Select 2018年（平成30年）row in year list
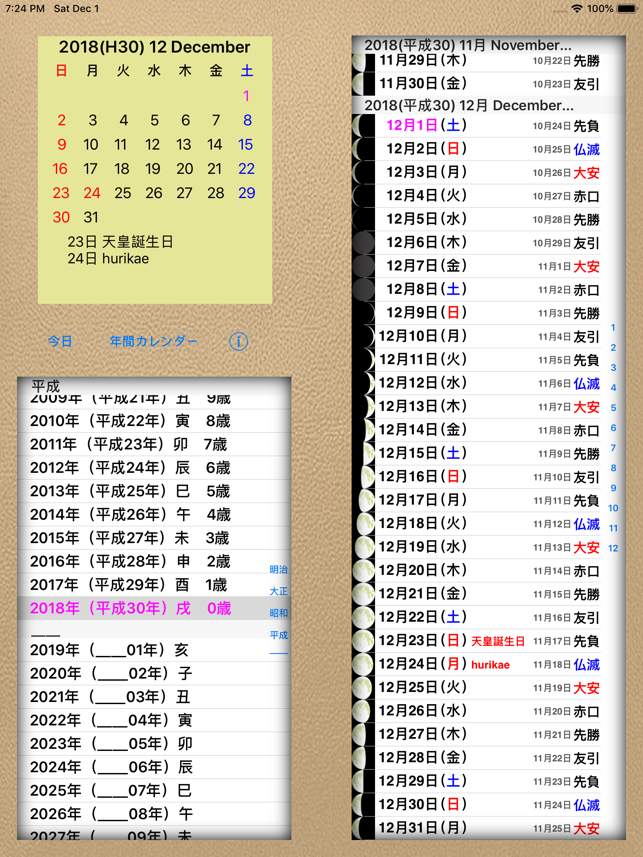 click(x=154, y=608)
